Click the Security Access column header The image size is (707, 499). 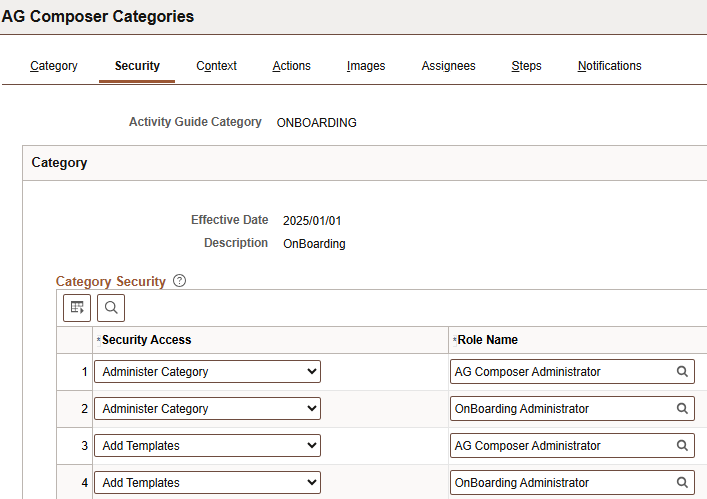pos(147,340)
